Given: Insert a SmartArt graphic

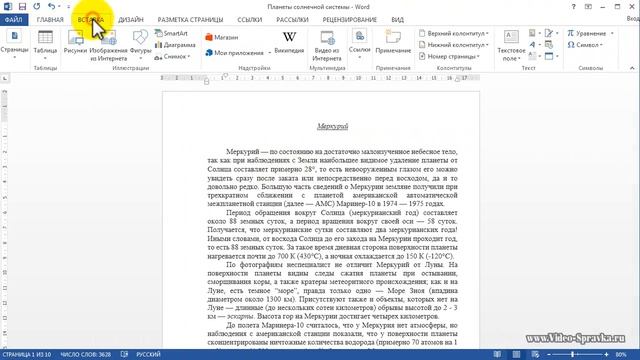Looking at the screenshot, I should coord(171,33).
